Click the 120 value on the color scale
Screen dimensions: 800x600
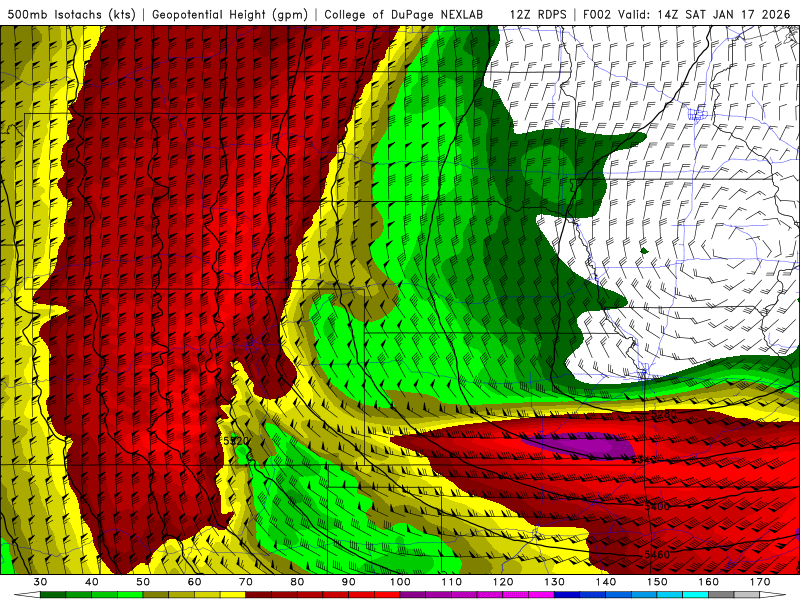[x=503, y=582]
